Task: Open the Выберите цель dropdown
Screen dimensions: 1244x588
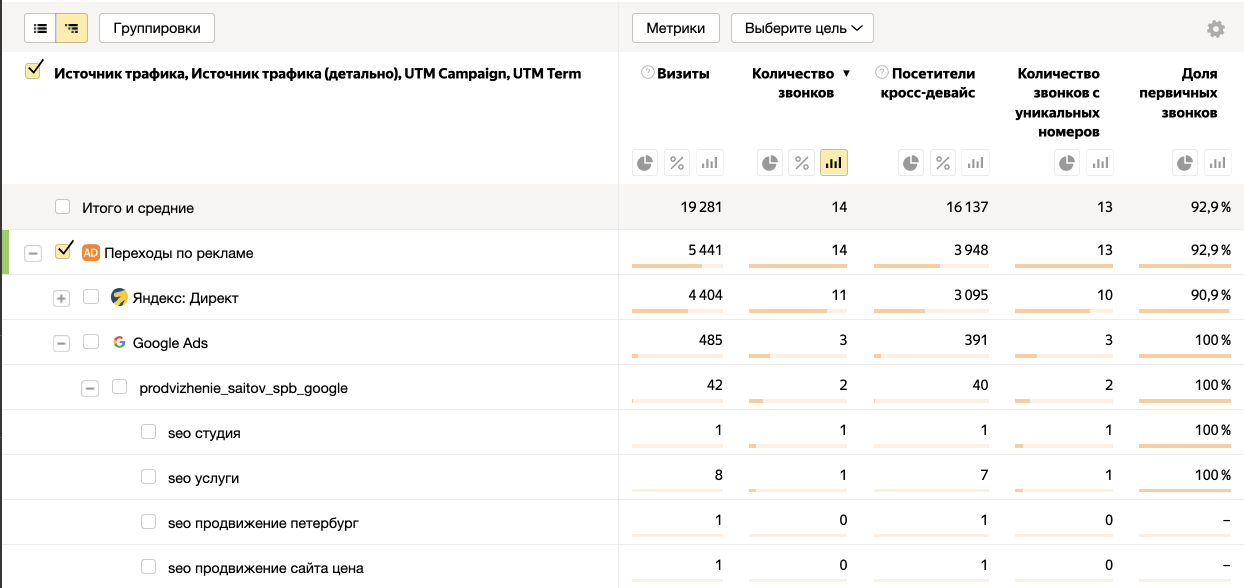Action: point(802,28)
